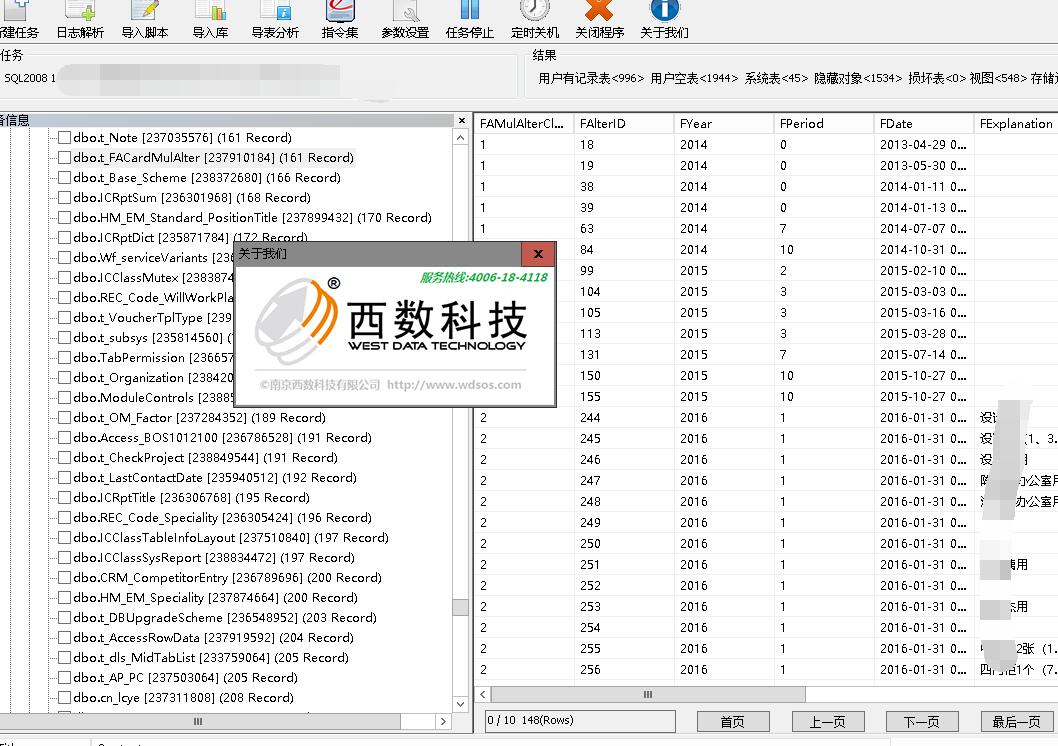Click the 导入库 import database icon

210,20
